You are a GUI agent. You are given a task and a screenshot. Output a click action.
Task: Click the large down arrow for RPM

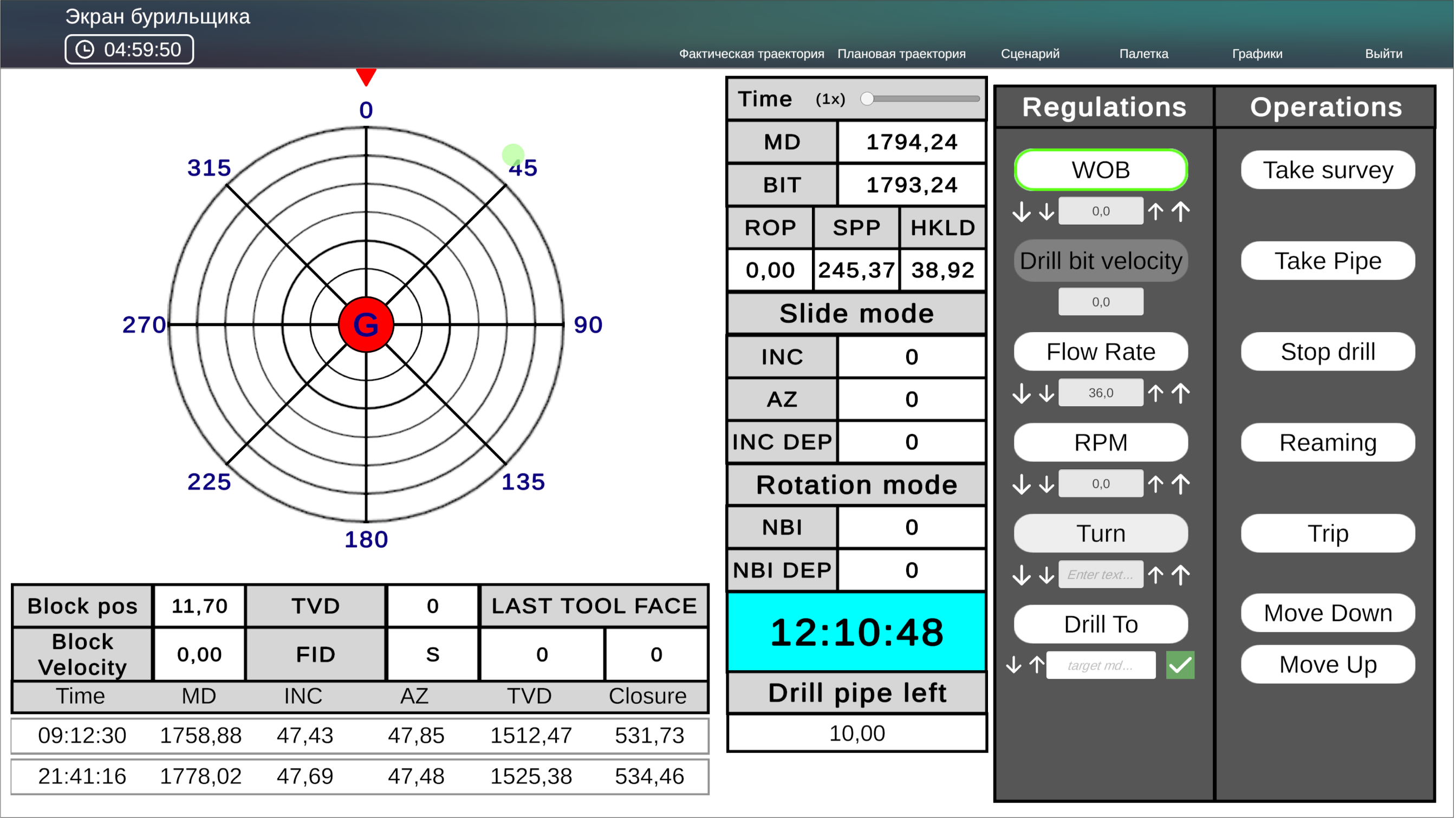[1022, 484]
